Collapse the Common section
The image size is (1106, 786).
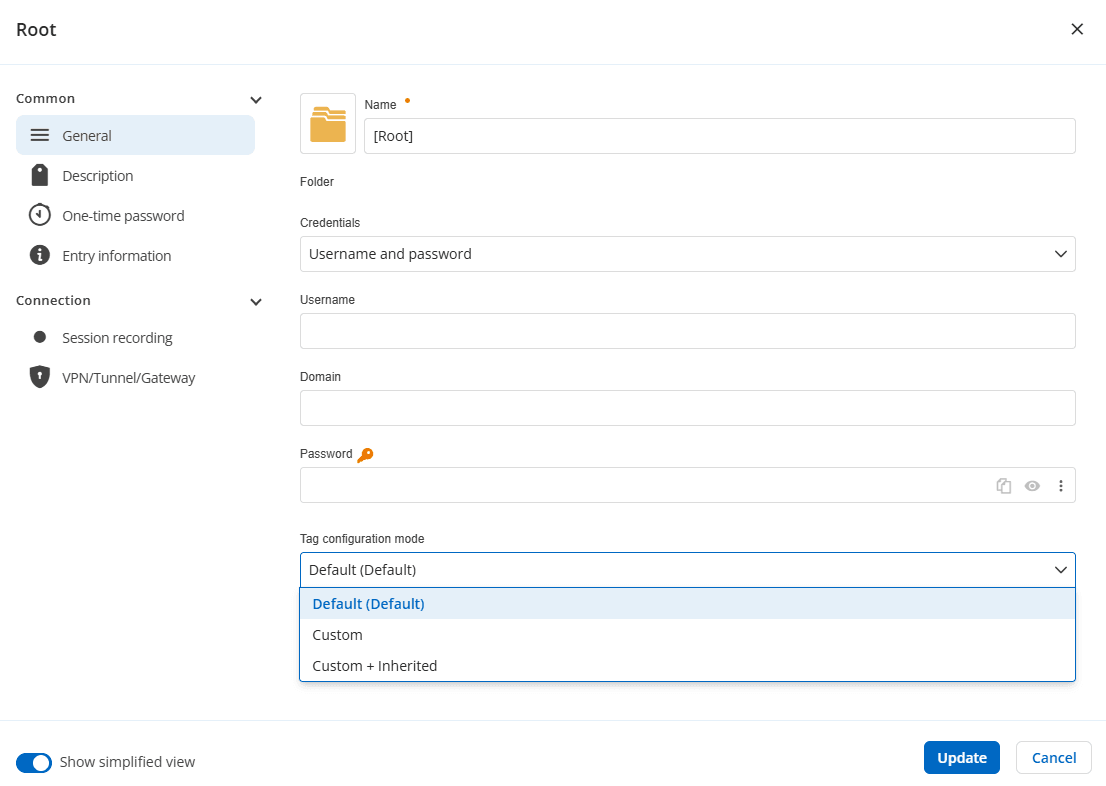(255, 99)
